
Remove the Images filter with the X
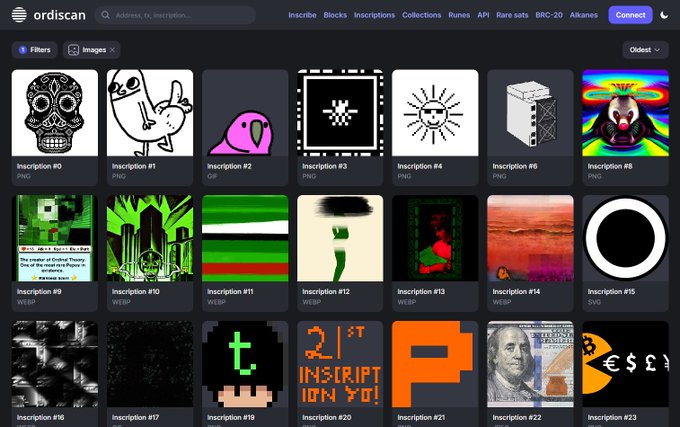112,50
